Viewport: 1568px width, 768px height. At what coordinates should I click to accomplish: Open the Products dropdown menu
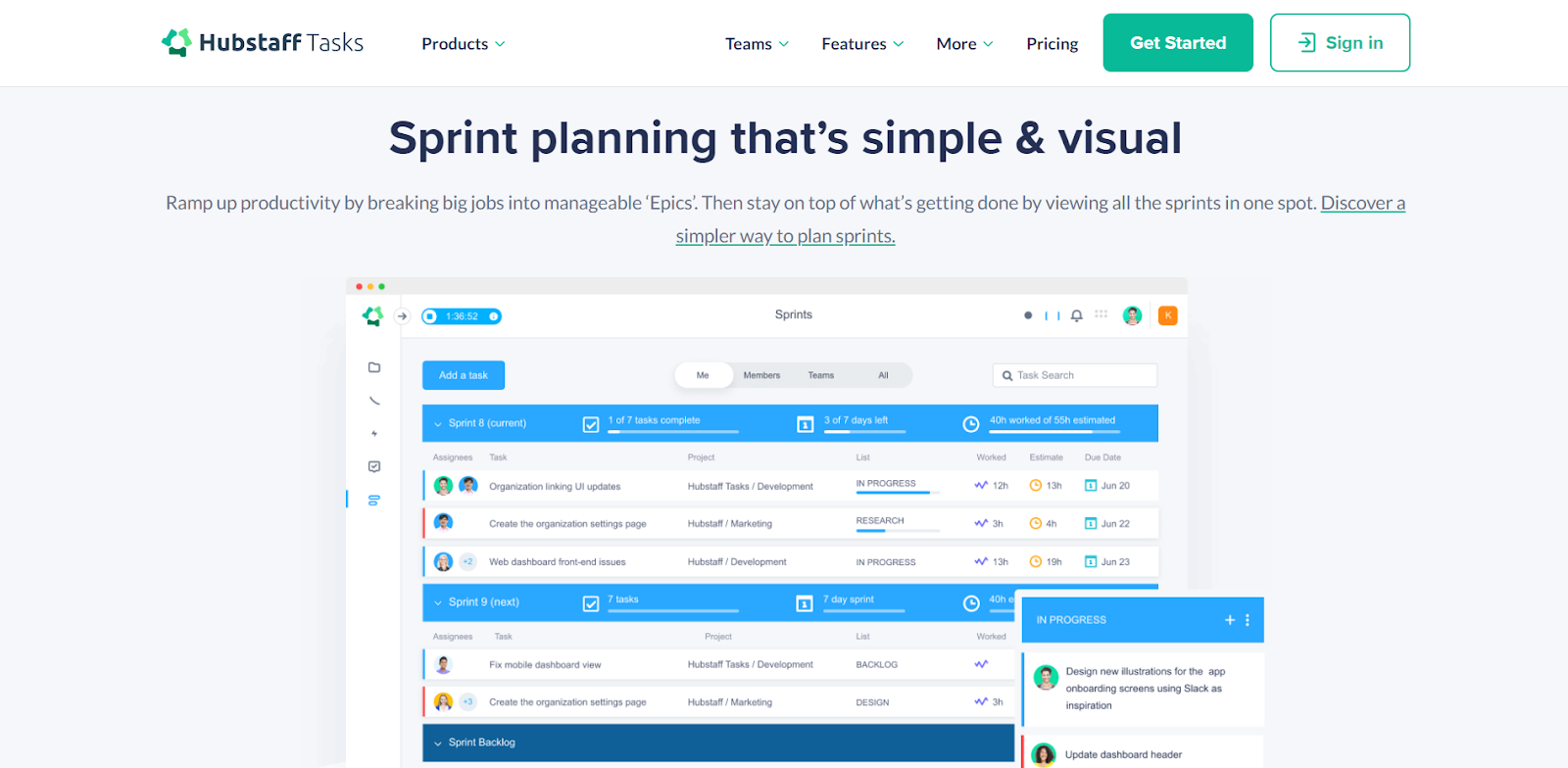464,44
